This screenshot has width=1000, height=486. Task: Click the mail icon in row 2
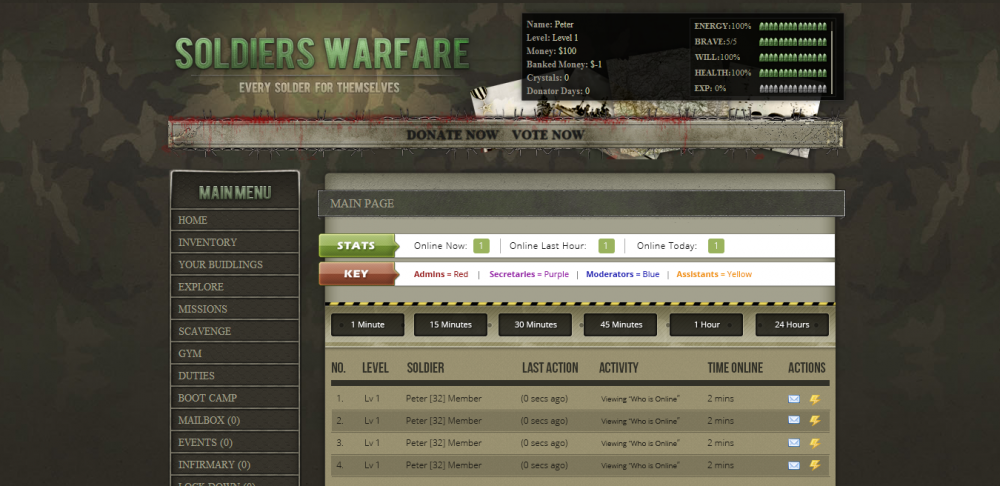794,421
